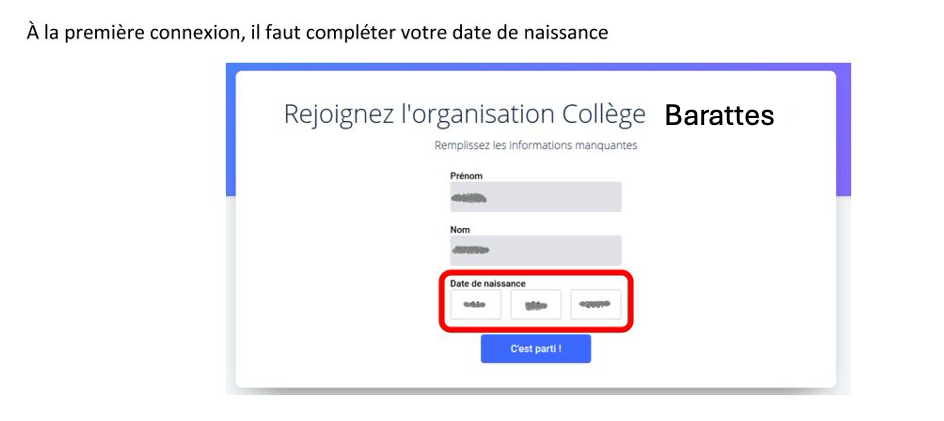Click the top instruction sentence about date de naissance
944x421 pixels.
click(x=317, y=33)
